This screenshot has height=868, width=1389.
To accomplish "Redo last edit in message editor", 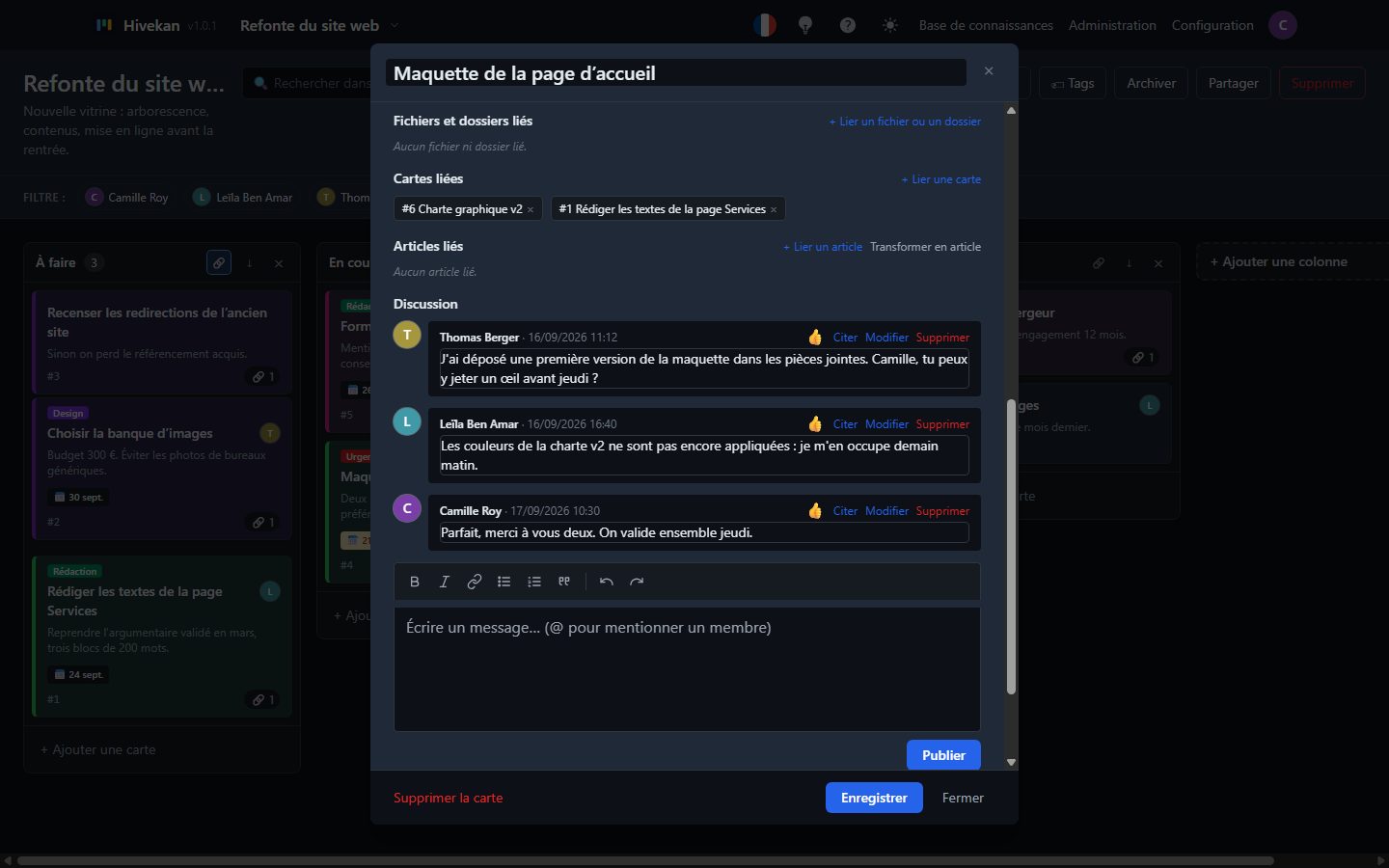I will coord(637,582).
